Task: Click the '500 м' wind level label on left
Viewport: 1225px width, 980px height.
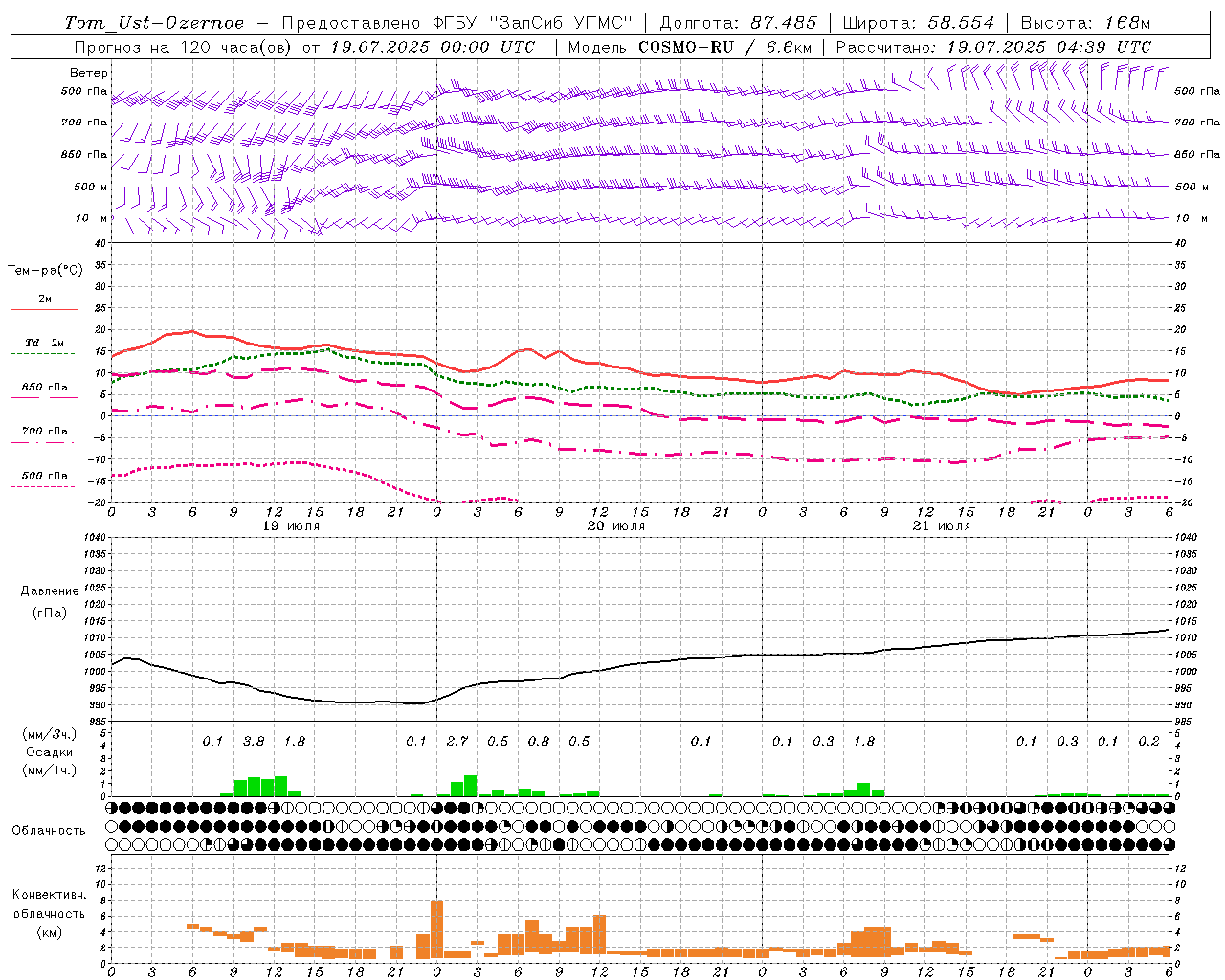Action: (91, 187)
